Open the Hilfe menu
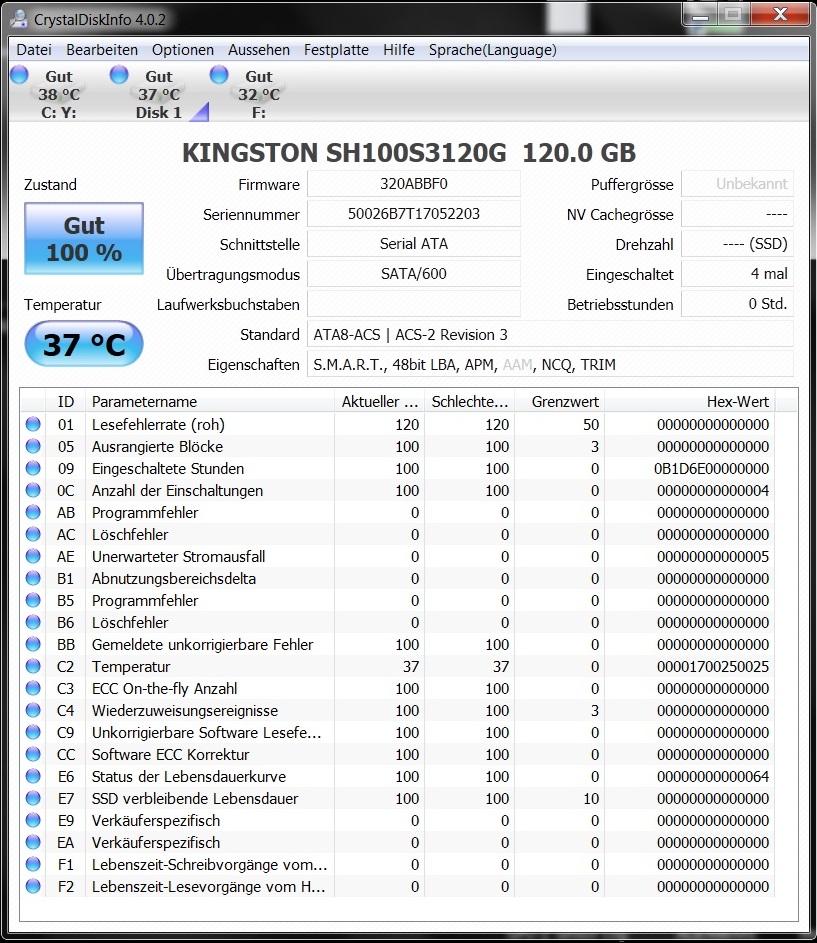 (399, 50)
